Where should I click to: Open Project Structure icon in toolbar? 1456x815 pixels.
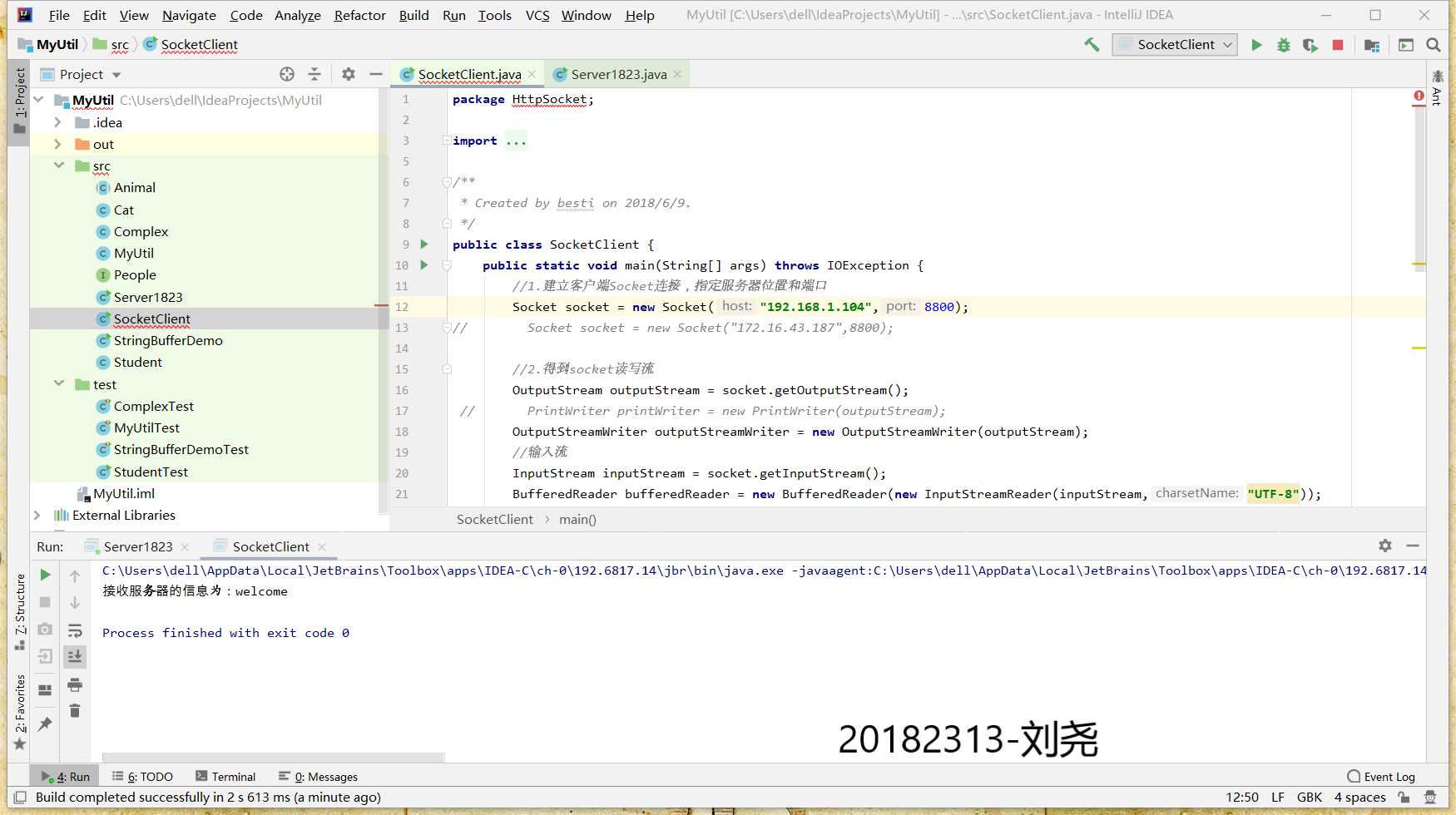[1372, 45]
